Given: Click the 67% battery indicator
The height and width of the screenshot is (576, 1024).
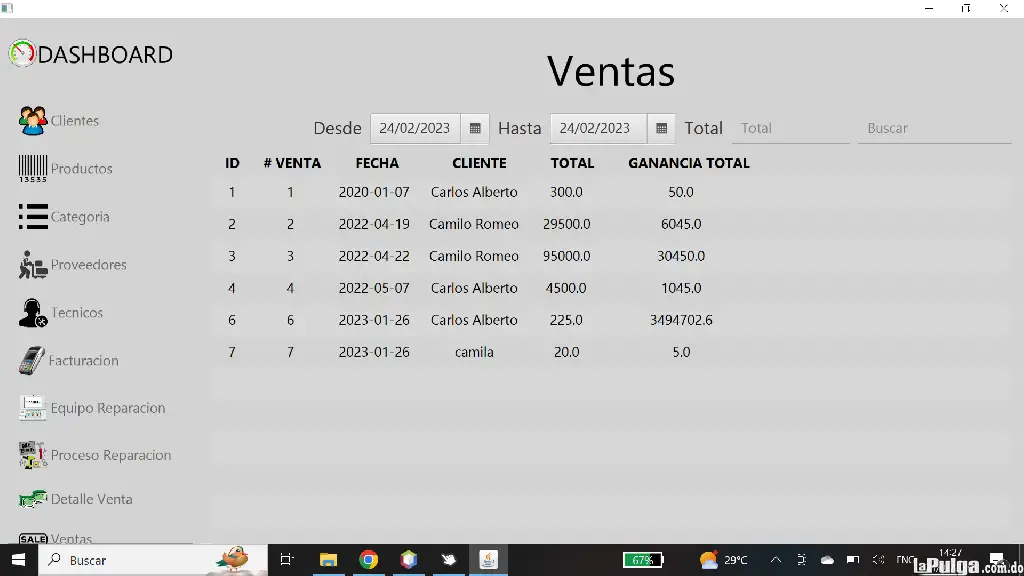Looking at the screenshot, I should click(643, 560).
